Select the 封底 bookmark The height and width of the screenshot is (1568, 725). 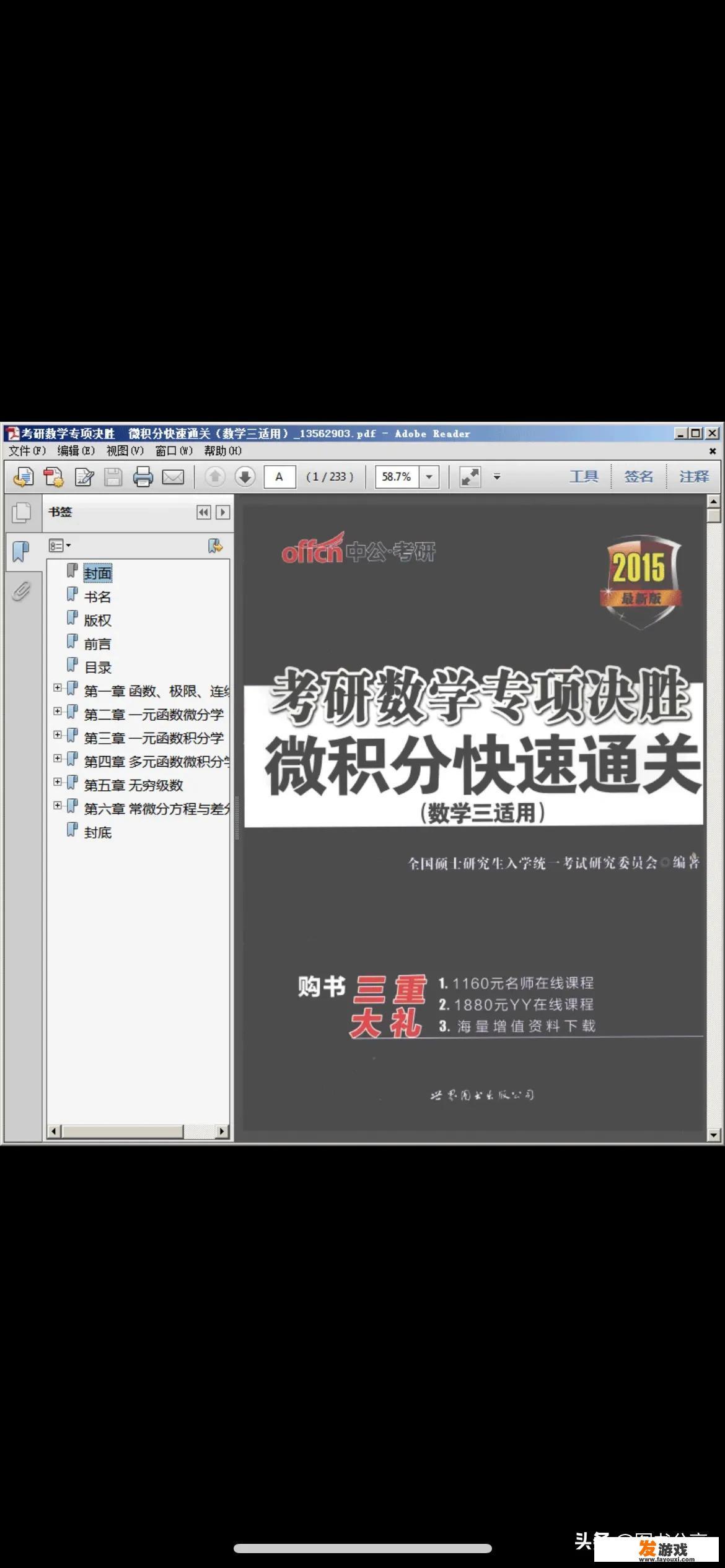[x=98, y=832]
